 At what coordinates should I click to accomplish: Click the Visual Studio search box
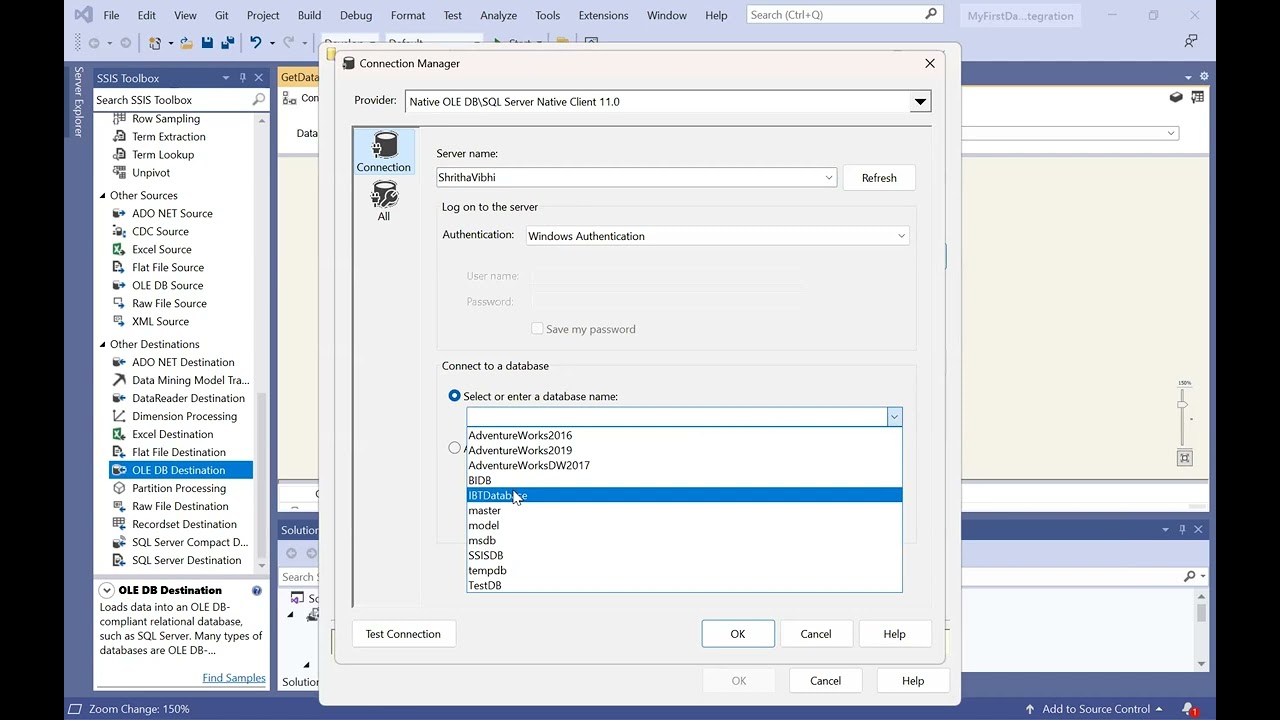point(846,15)
